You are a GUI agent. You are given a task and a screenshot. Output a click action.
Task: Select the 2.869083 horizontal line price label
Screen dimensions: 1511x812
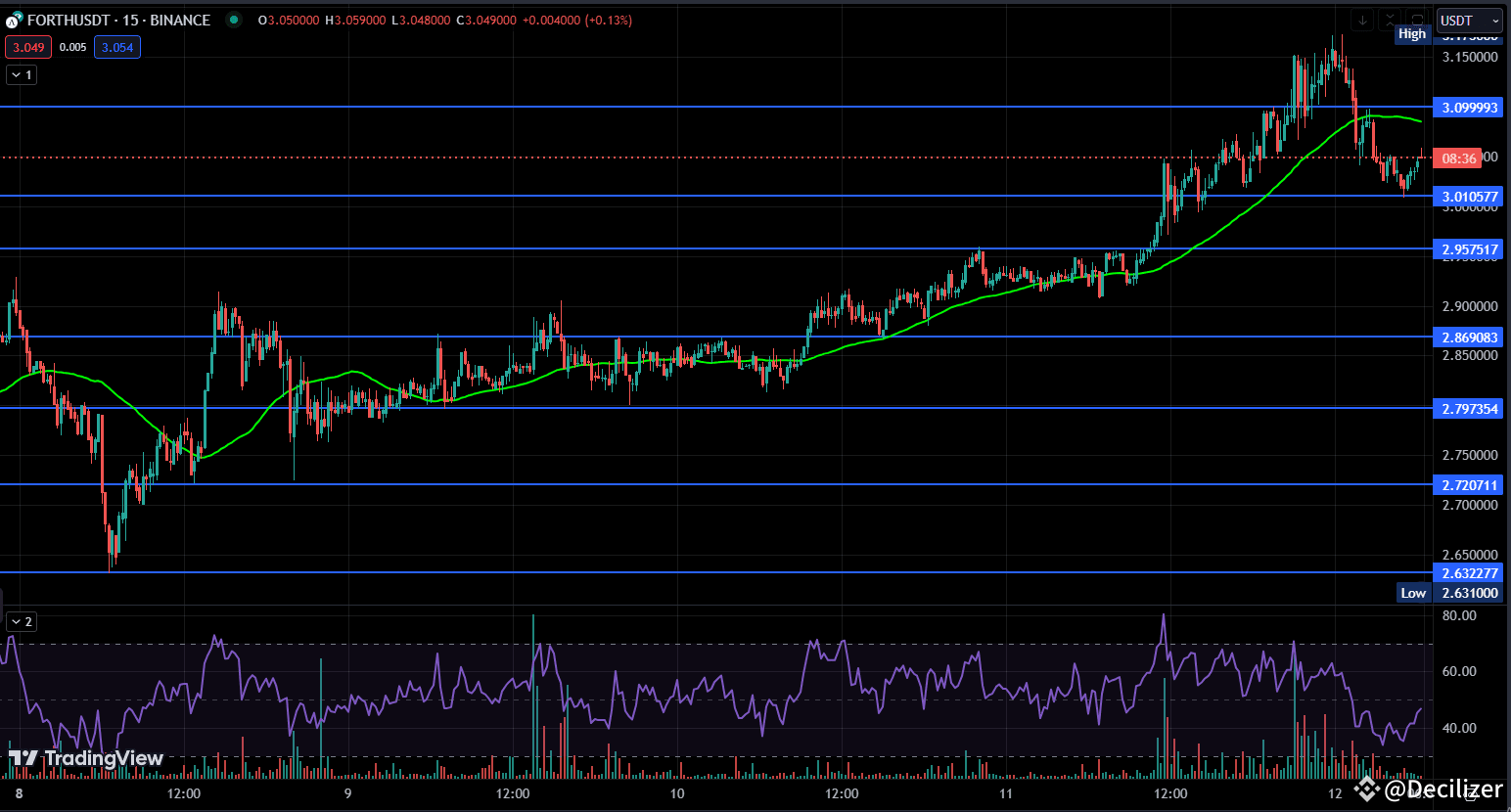pyautogui.click(x=1470, y=338)
